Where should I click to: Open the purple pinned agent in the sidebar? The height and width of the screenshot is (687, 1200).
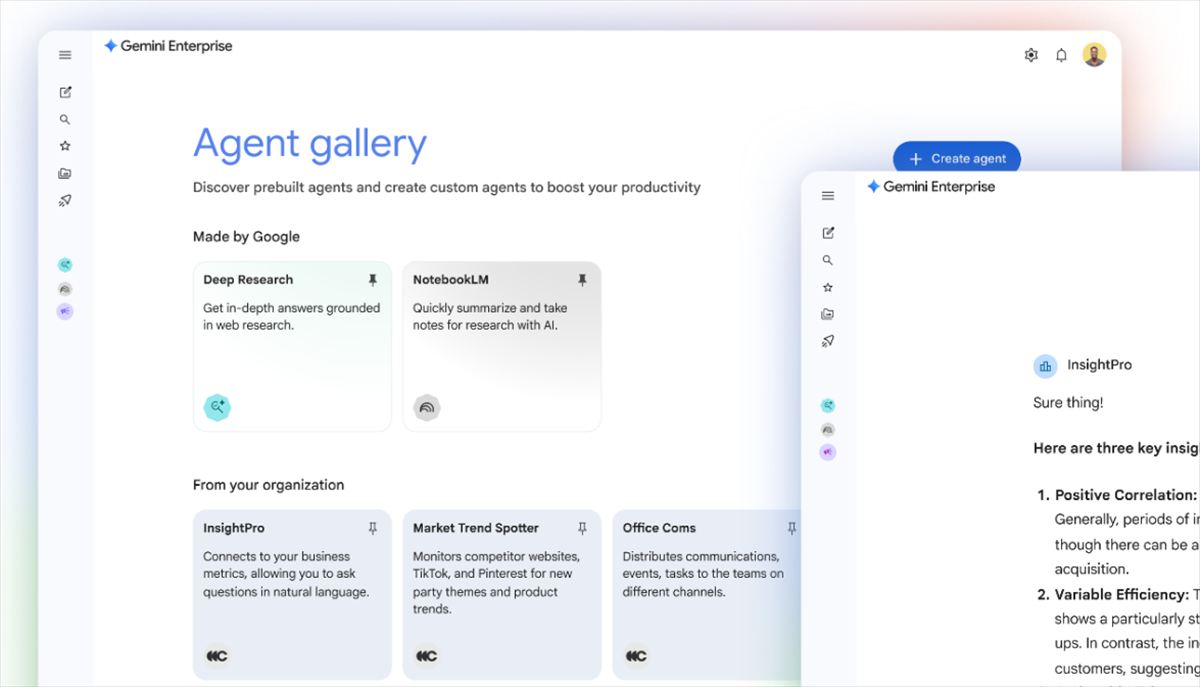[x=64, y=311]
